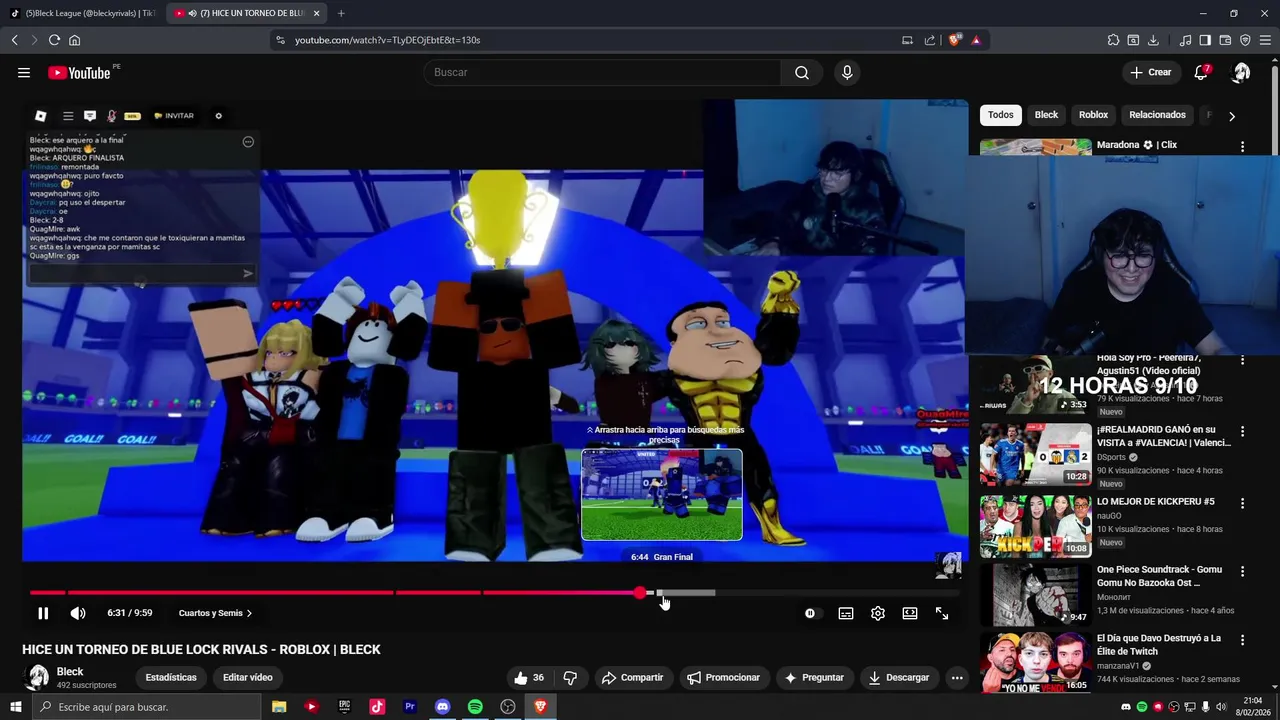Select the Bleck filter chip

coord(1046,115)
